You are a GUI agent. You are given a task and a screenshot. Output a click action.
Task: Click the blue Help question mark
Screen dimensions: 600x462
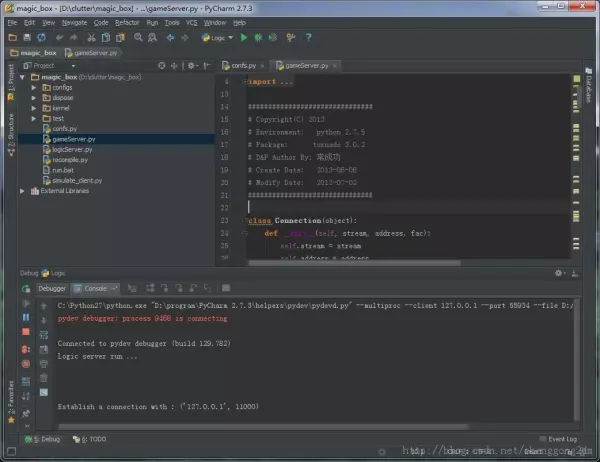coord(308,38)
